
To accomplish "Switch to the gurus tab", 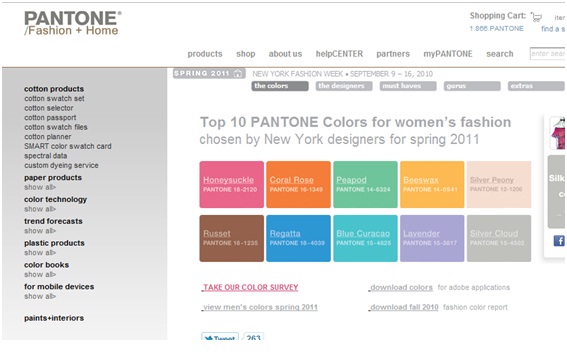I will [472, 86].
